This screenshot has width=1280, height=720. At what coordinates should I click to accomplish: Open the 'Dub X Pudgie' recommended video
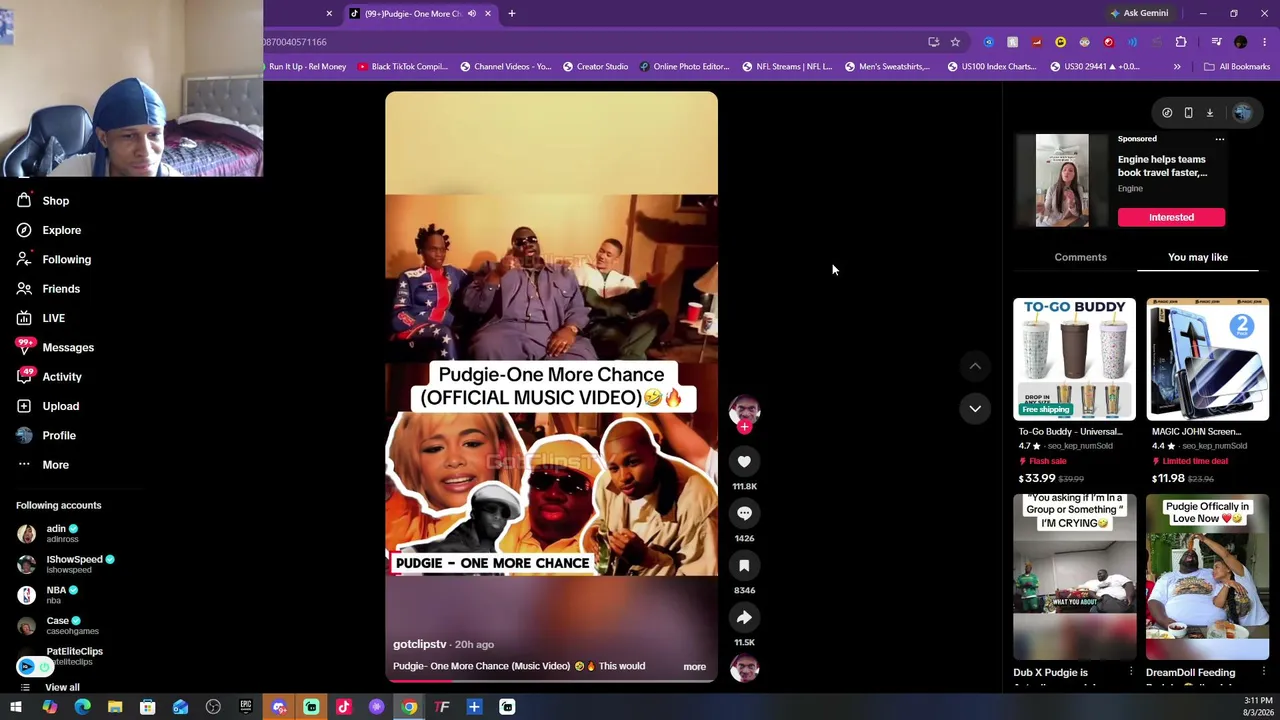tap(1074, 577)
